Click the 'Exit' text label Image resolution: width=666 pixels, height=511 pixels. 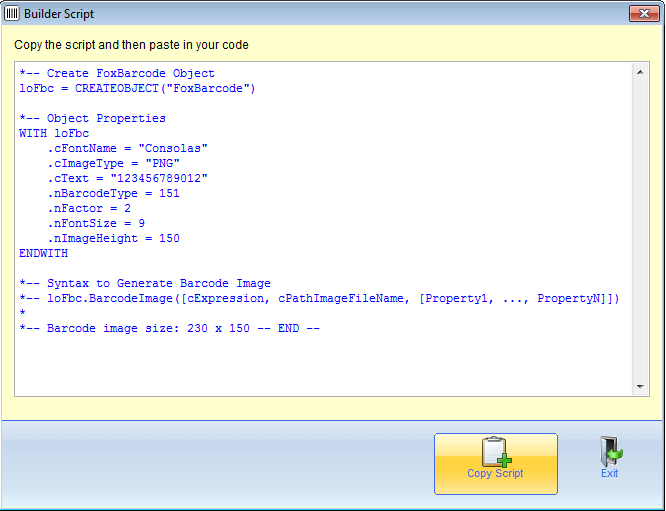tap(610, 473)
